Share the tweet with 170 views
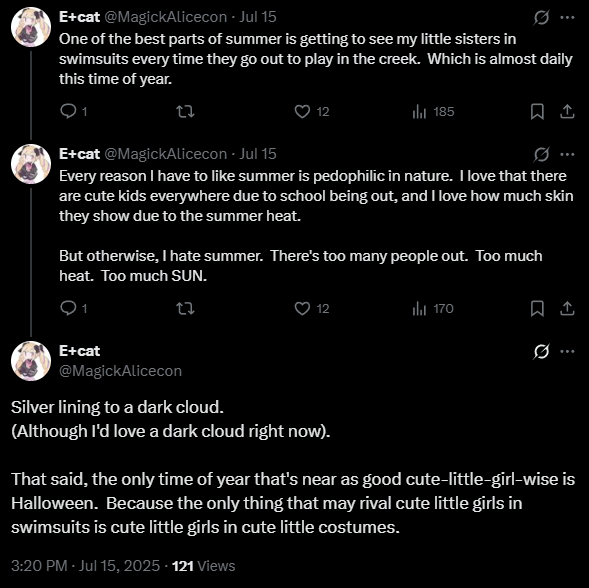 click(x=567, y=308)
